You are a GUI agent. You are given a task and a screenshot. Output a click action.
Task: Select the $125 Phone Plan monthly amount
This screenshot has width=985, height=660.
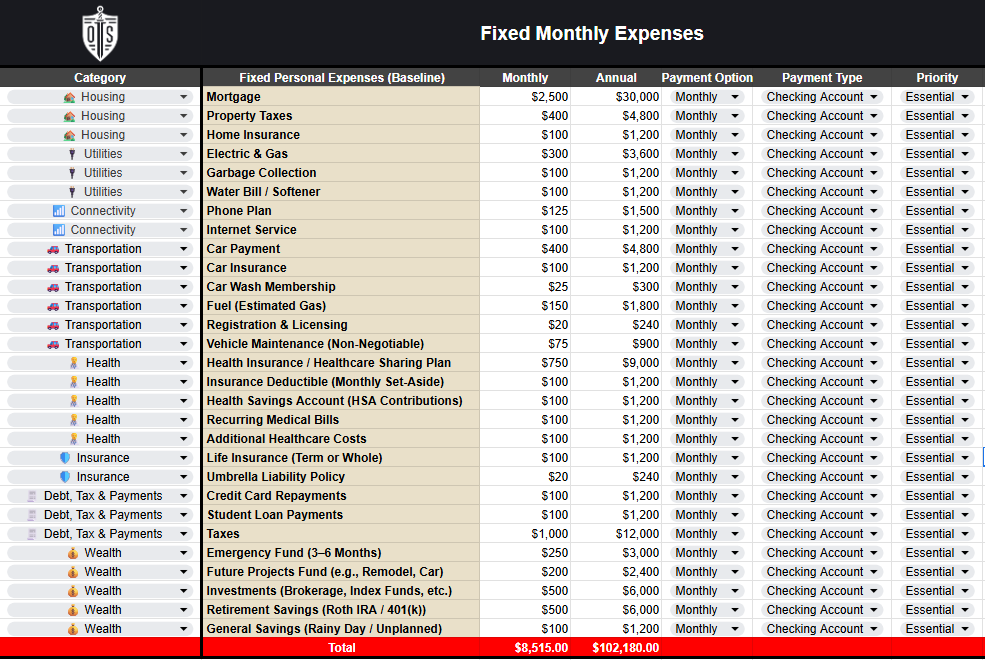525,211
